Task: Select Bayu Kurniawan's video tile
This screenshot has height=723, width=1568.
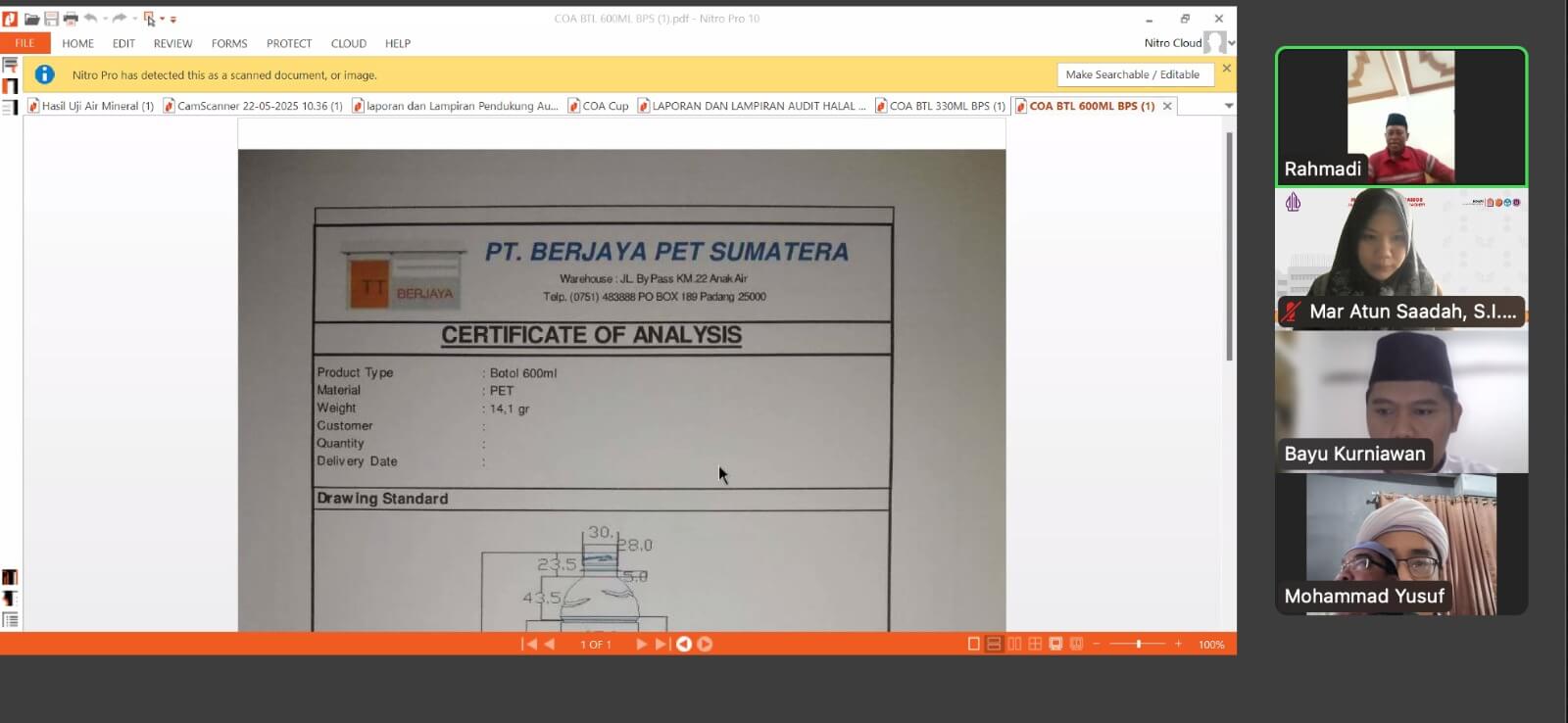Action: coord(1401,401)
